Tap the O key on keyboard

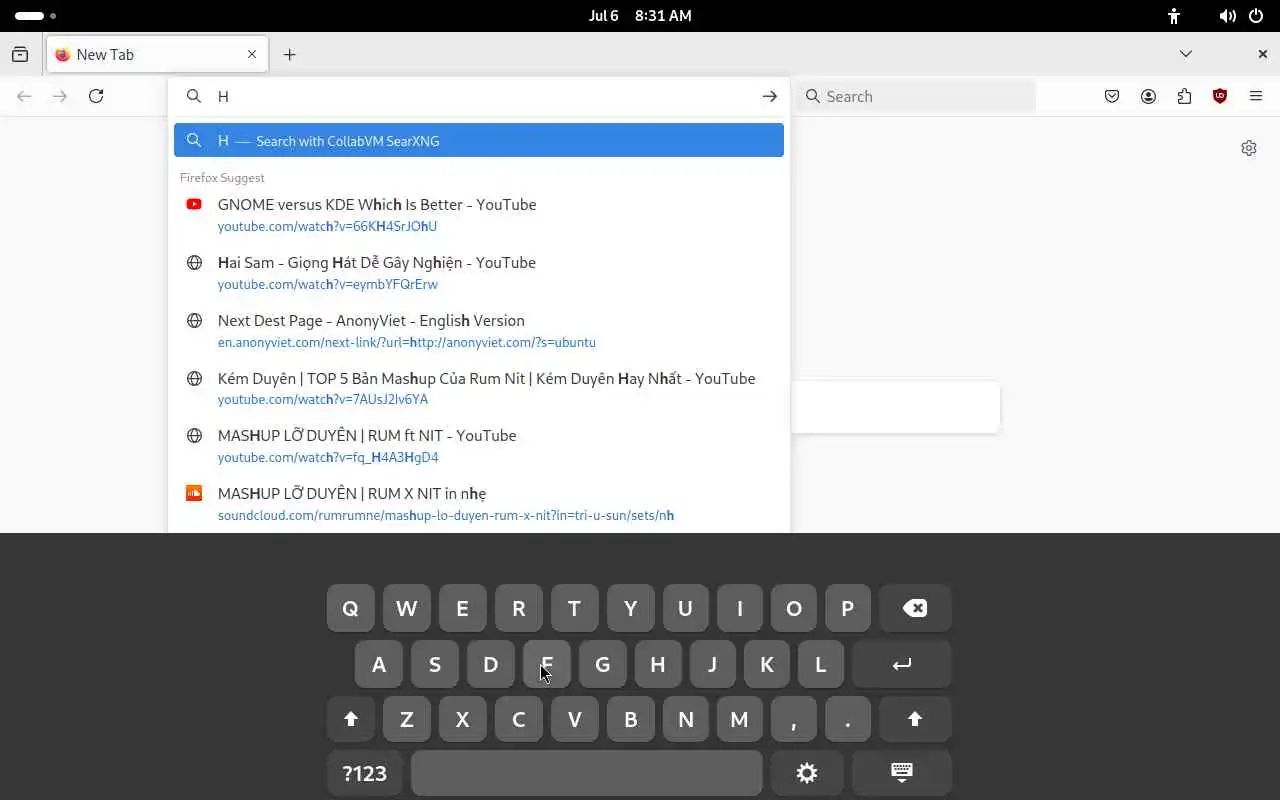click(x=794, y=608)
